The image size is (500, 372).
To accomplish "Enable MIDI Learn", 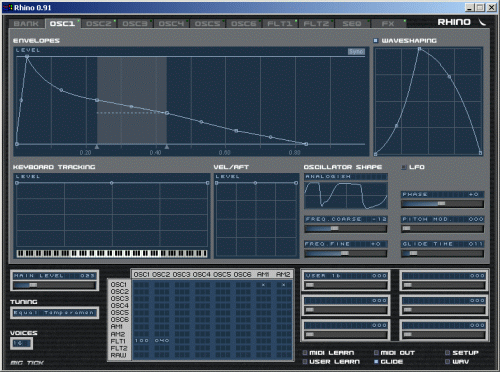I will pos(305,353).
